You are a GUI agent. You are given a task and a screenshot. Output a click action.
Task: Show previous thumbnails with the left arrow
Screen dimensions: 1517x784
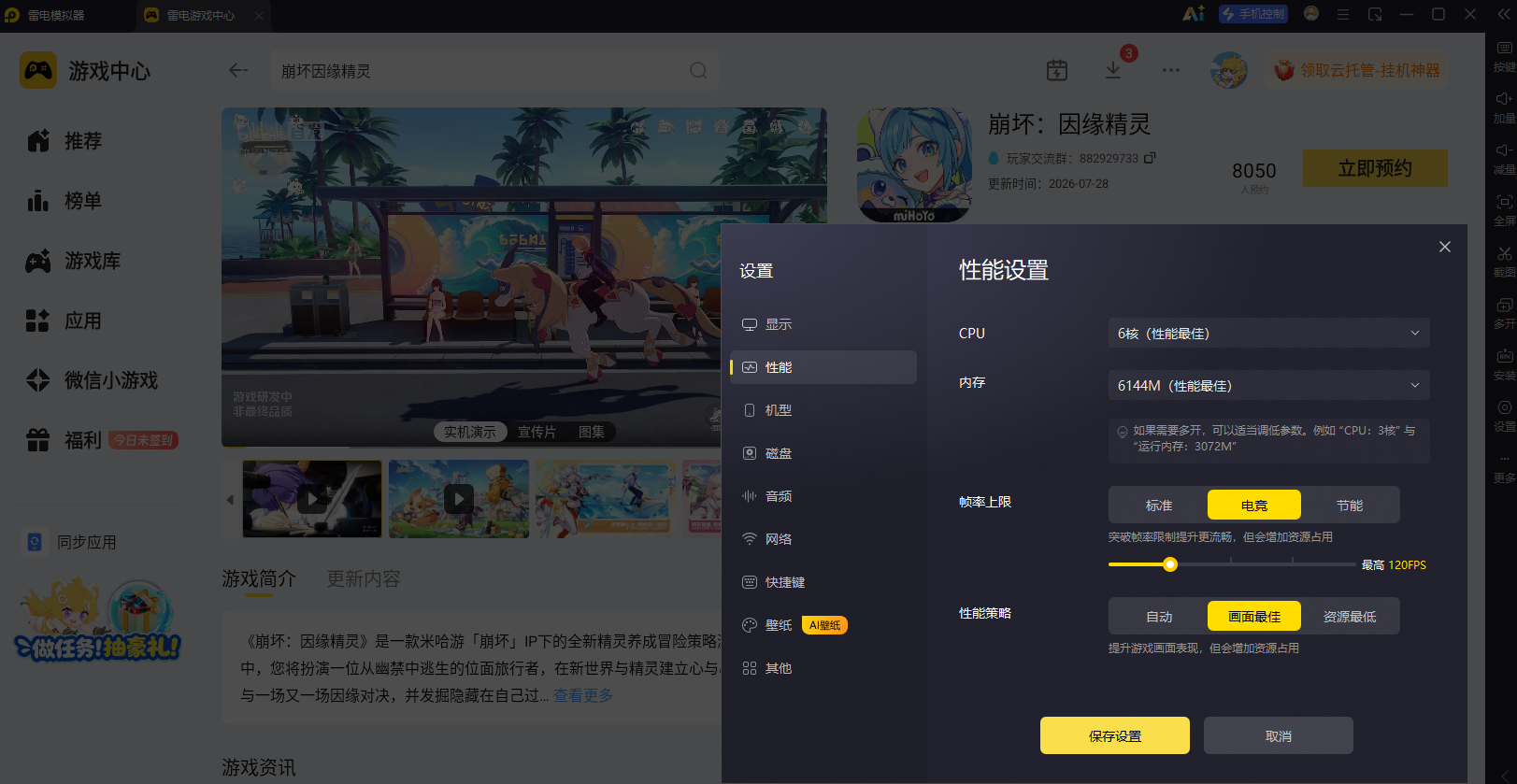pos(230,500)
